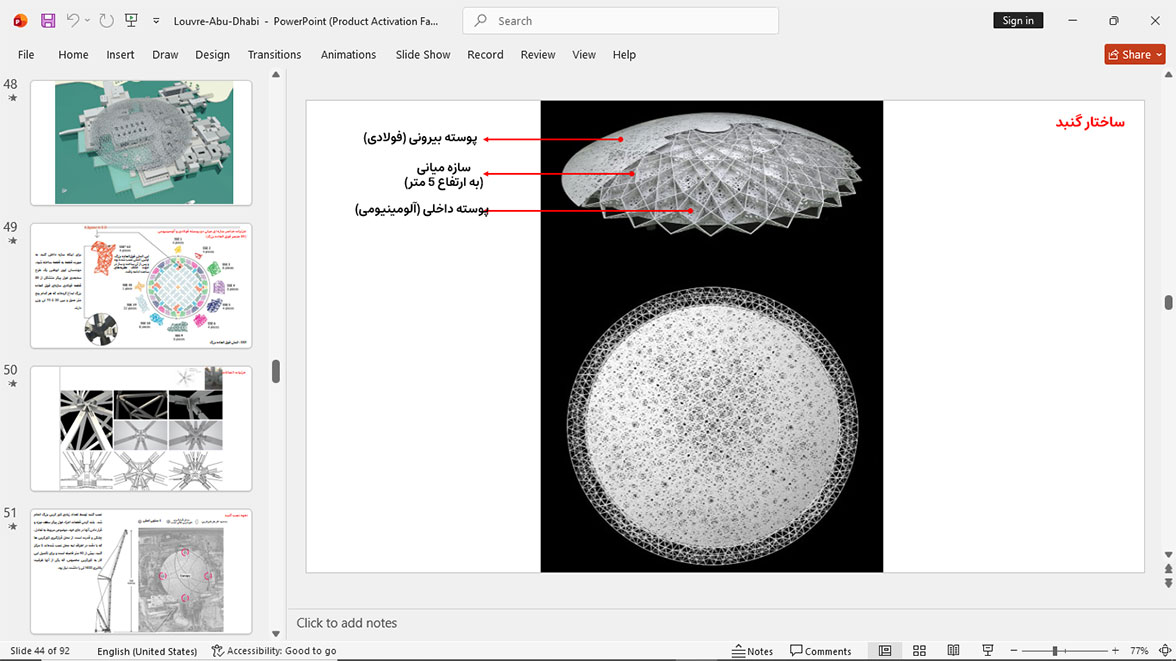Image resolution: width=1176 pixels, height=661 pixels.
Task: Open the View tab
Action: point(584,55)
